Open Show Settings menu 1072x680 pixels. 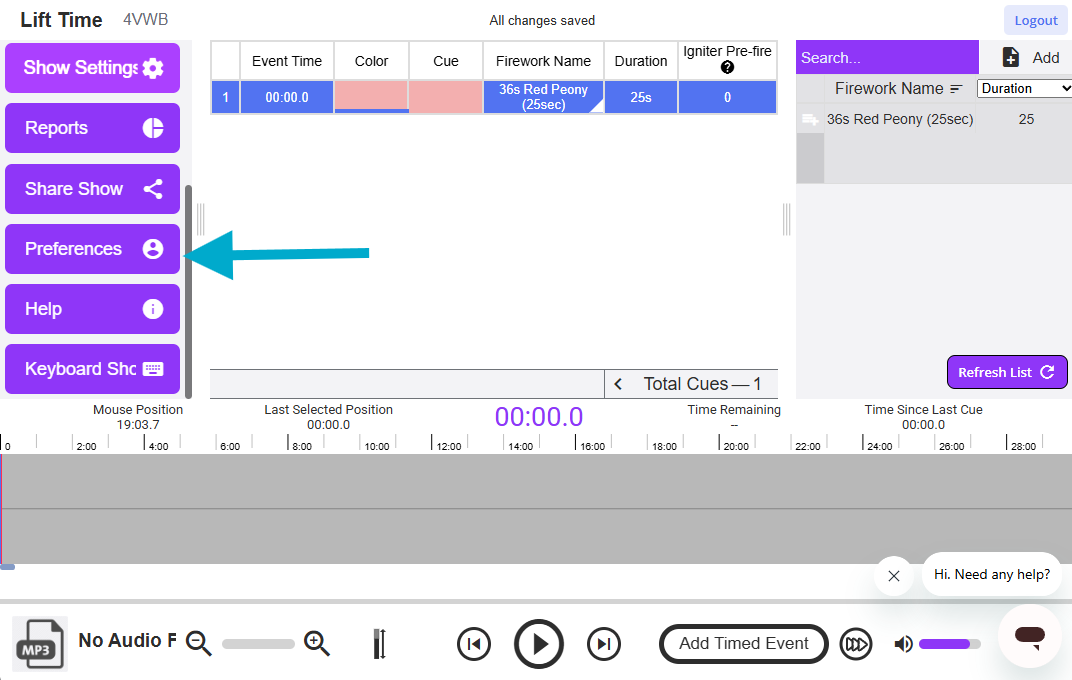point(92,68)
